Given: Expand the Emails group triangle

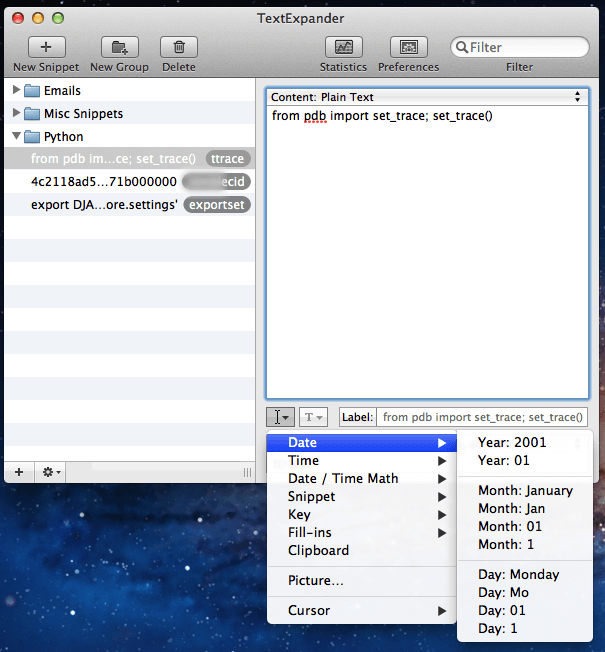Looking at the screenshot, I should point(16,90).
